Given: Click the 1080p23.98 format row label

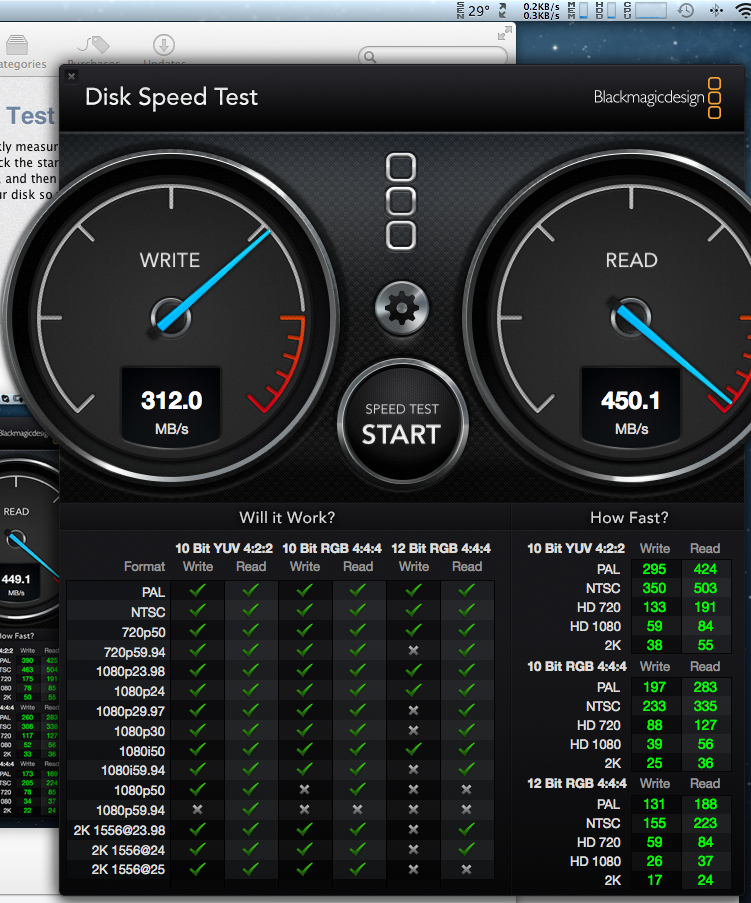Looking at the screenshot, I should click(x=131, y=671).
